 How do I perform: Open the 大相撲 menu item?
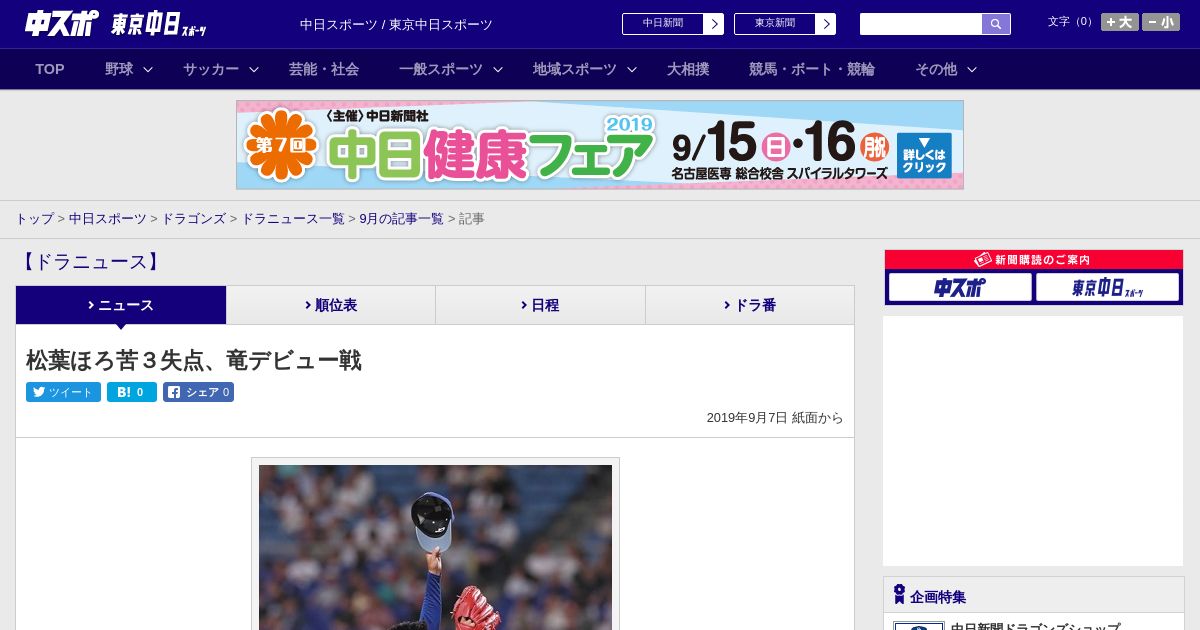coord(688,69)
